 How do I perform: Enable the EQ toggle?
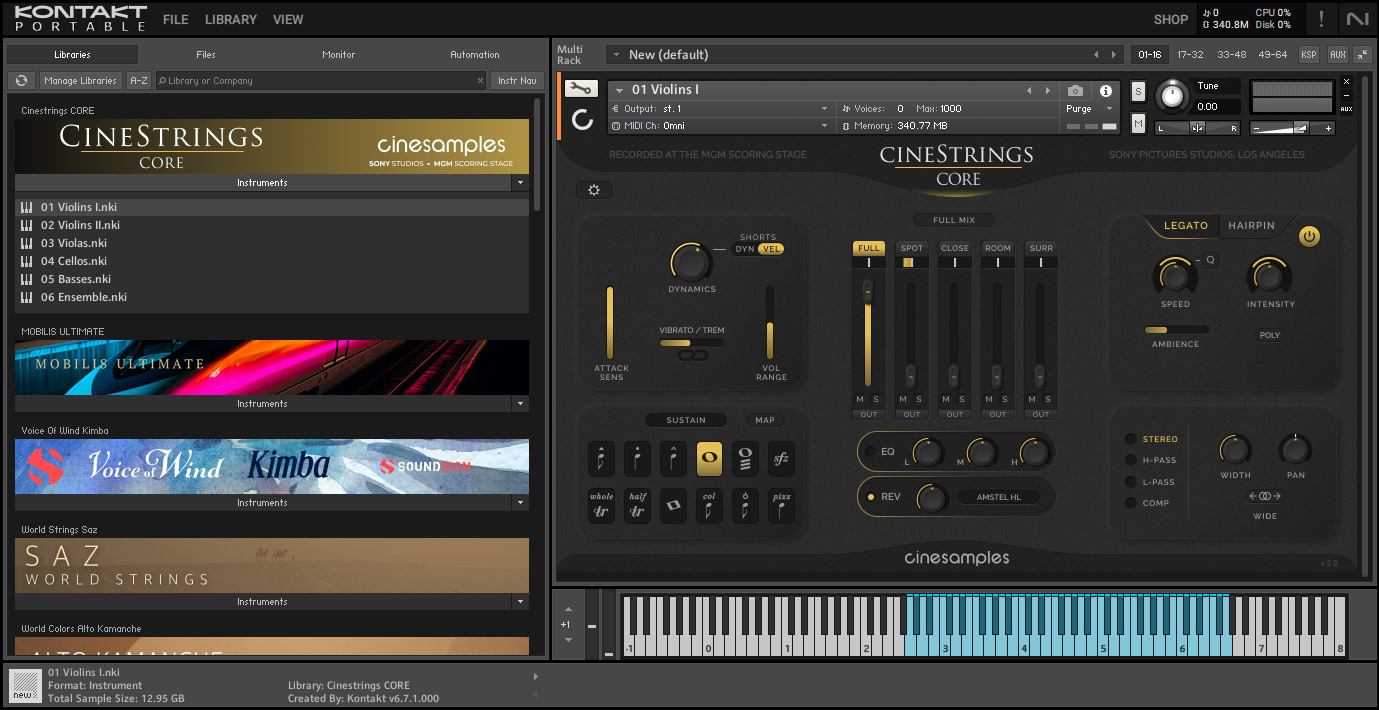click(871, 452)
